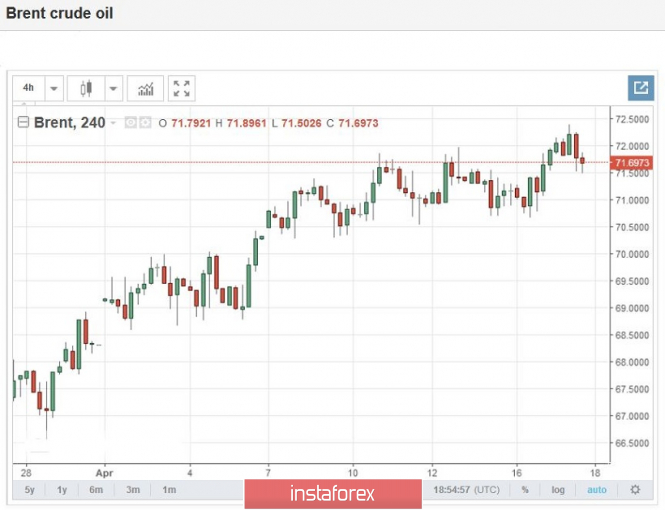
Task: Collapse the Brent series legend box
Action: [x=23, y=123]
